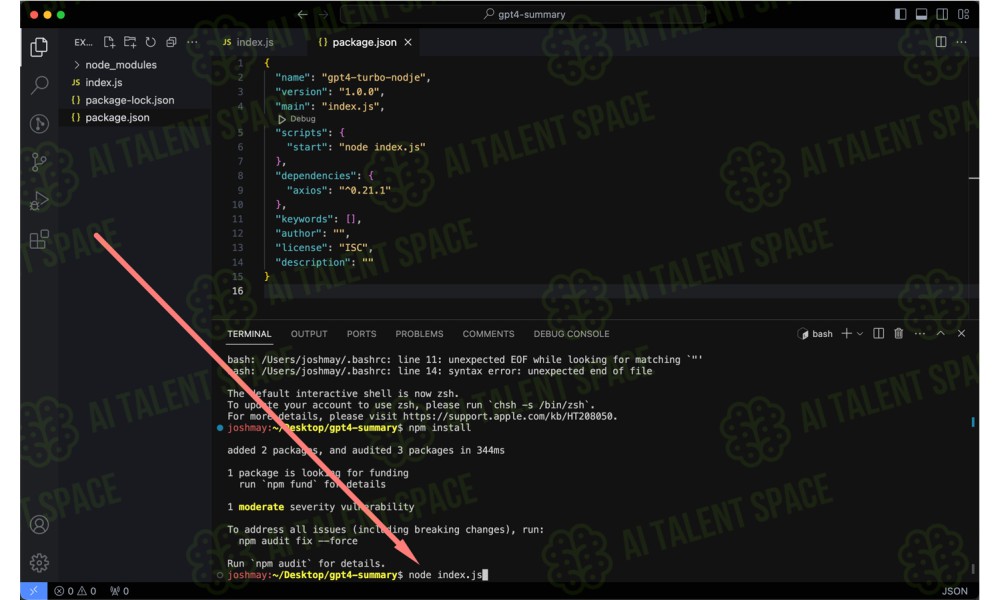
Task: Go back with the navigation arrow
Action: (x=302, y=14)
